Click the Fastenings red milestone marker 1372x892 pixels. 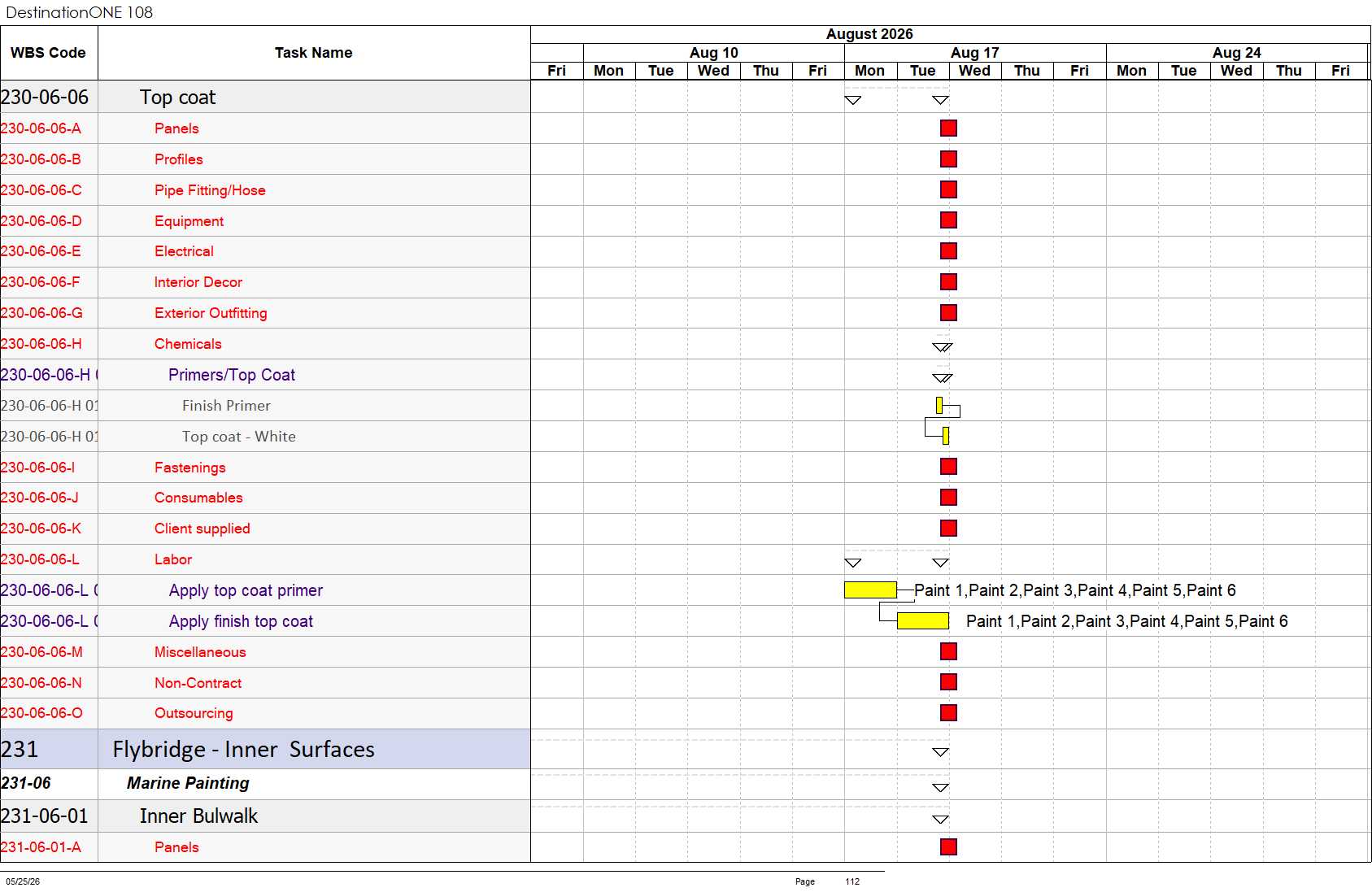point(948,467)
